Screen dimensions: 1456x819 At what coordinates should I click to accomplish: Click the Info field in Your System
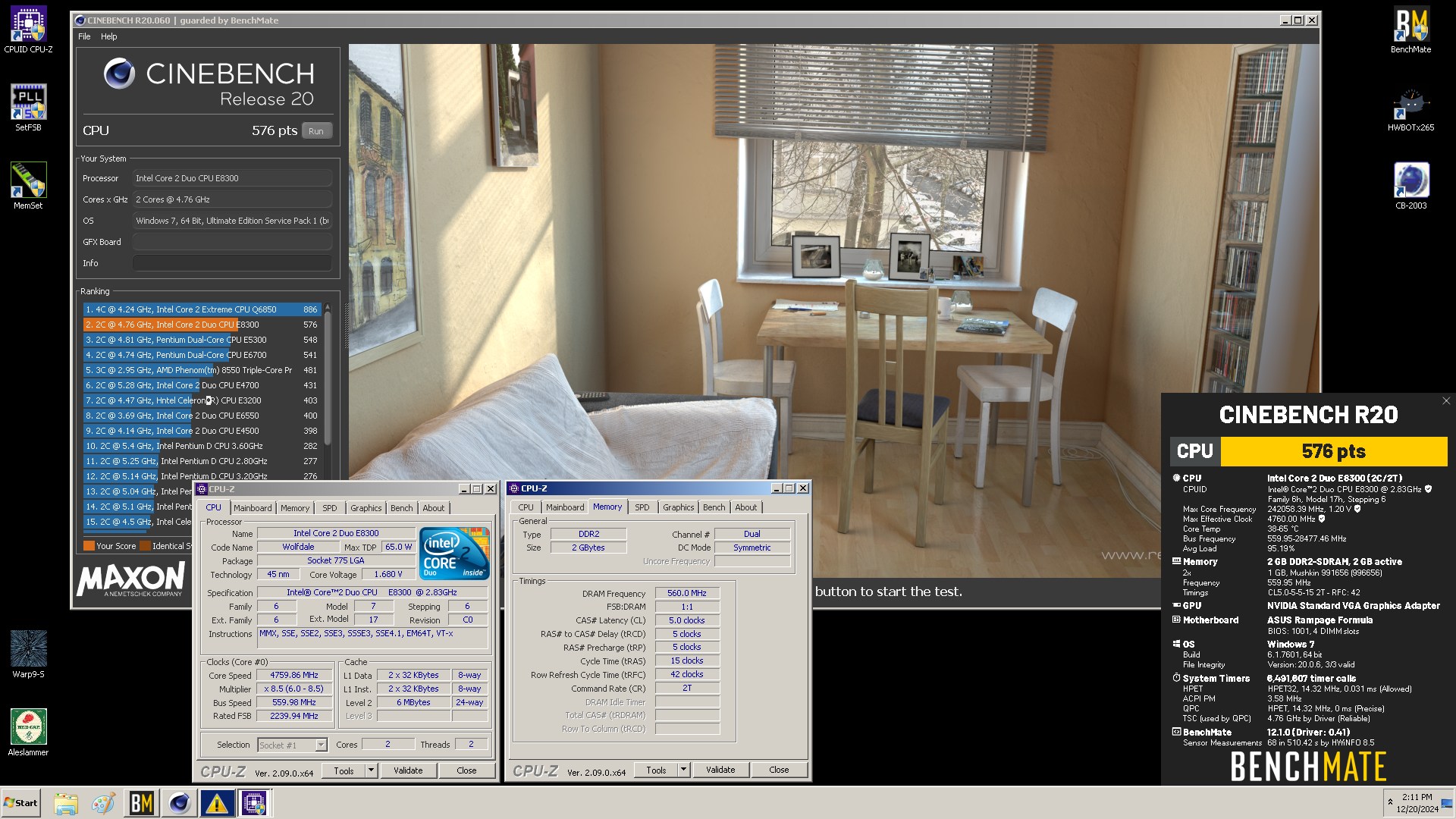point(232,263)
